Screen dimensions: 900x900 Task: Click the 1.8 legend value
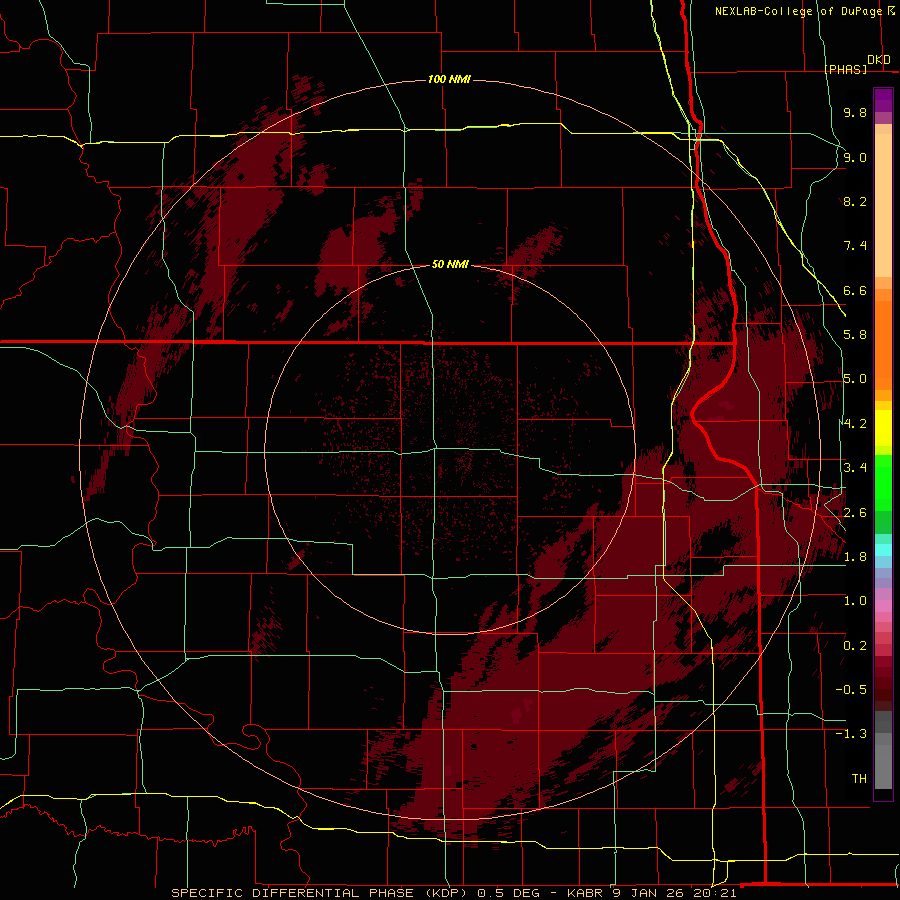[855, 557]
